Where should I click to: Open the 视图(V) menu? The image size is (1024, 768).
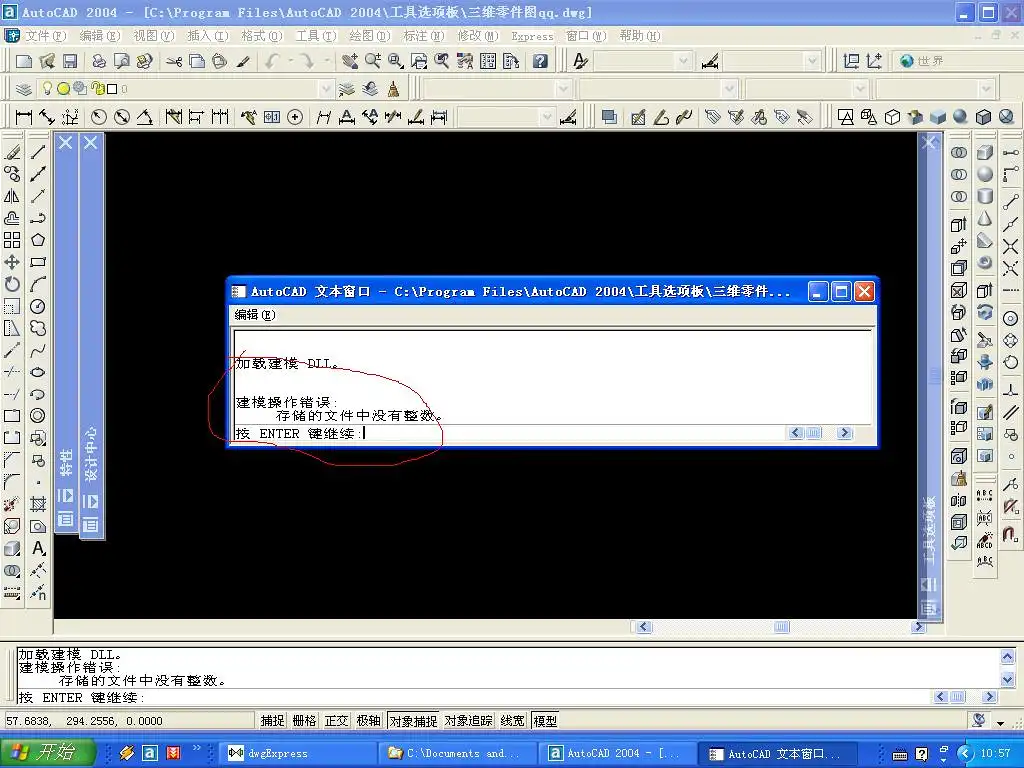(153, 36)
